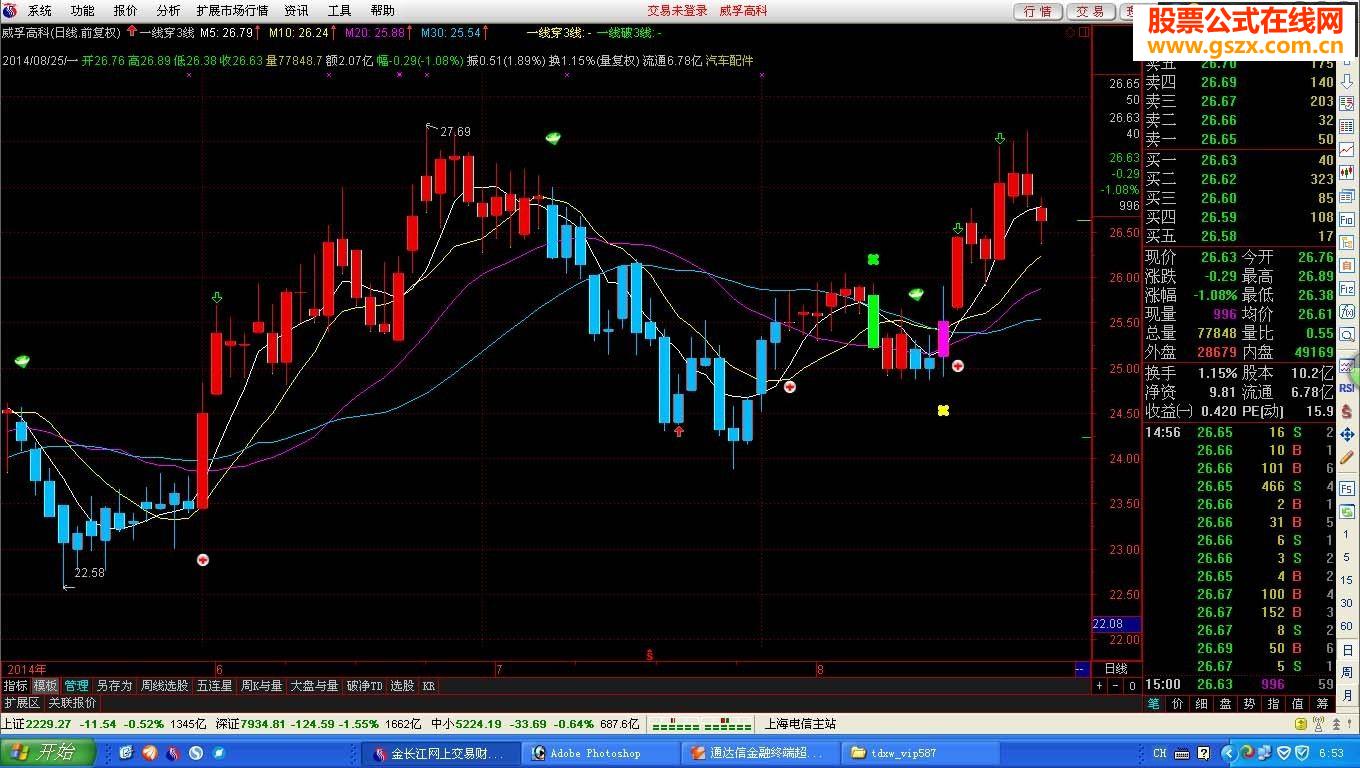Image resolution: width=1360 pixels, height=768 pixels.
Task: Click the 0 reset button beside zoom
Action: pos(1132,686)
